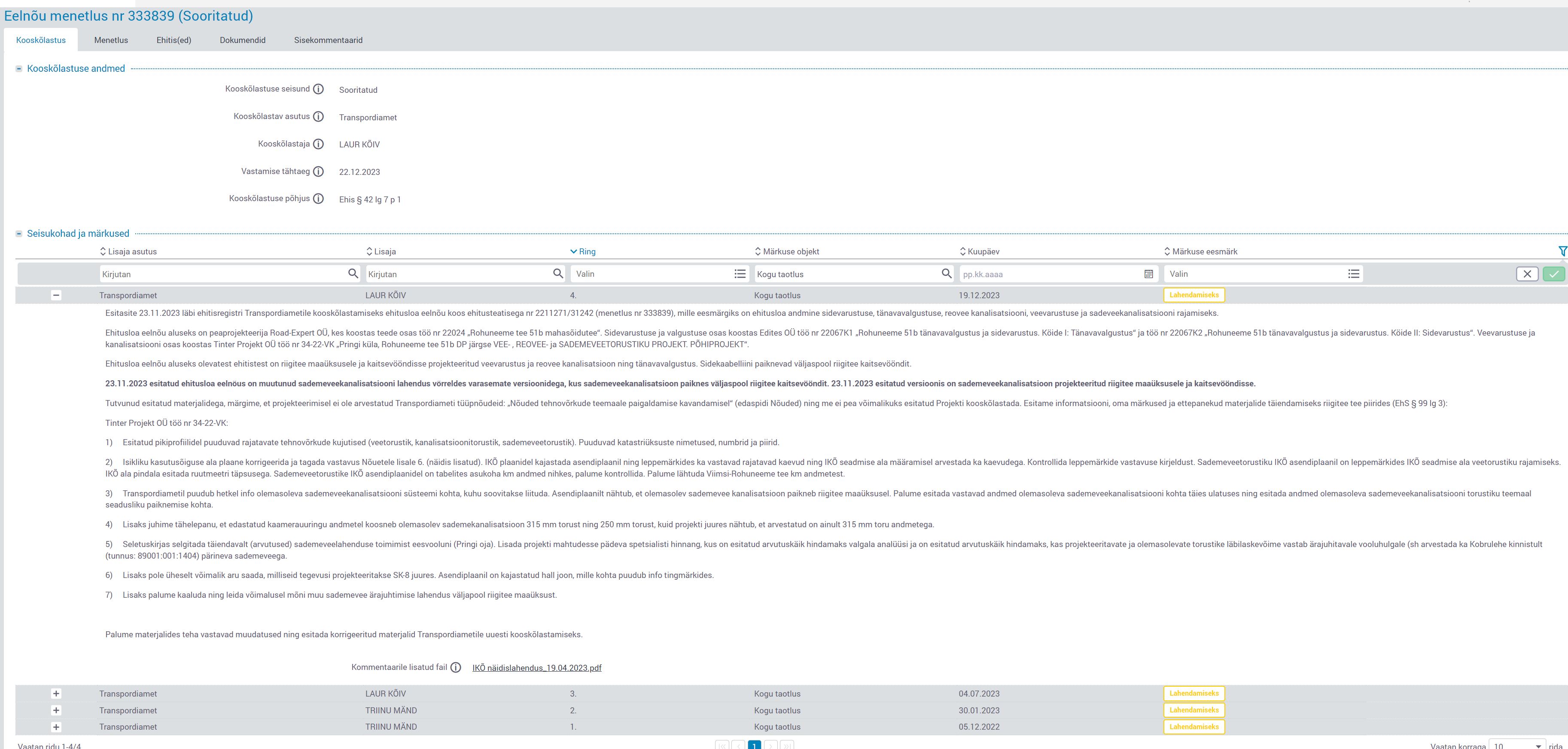Screen dimensions: 1568x749
Task: Click date cell 19.12.2023
Action: pos(979,296)
